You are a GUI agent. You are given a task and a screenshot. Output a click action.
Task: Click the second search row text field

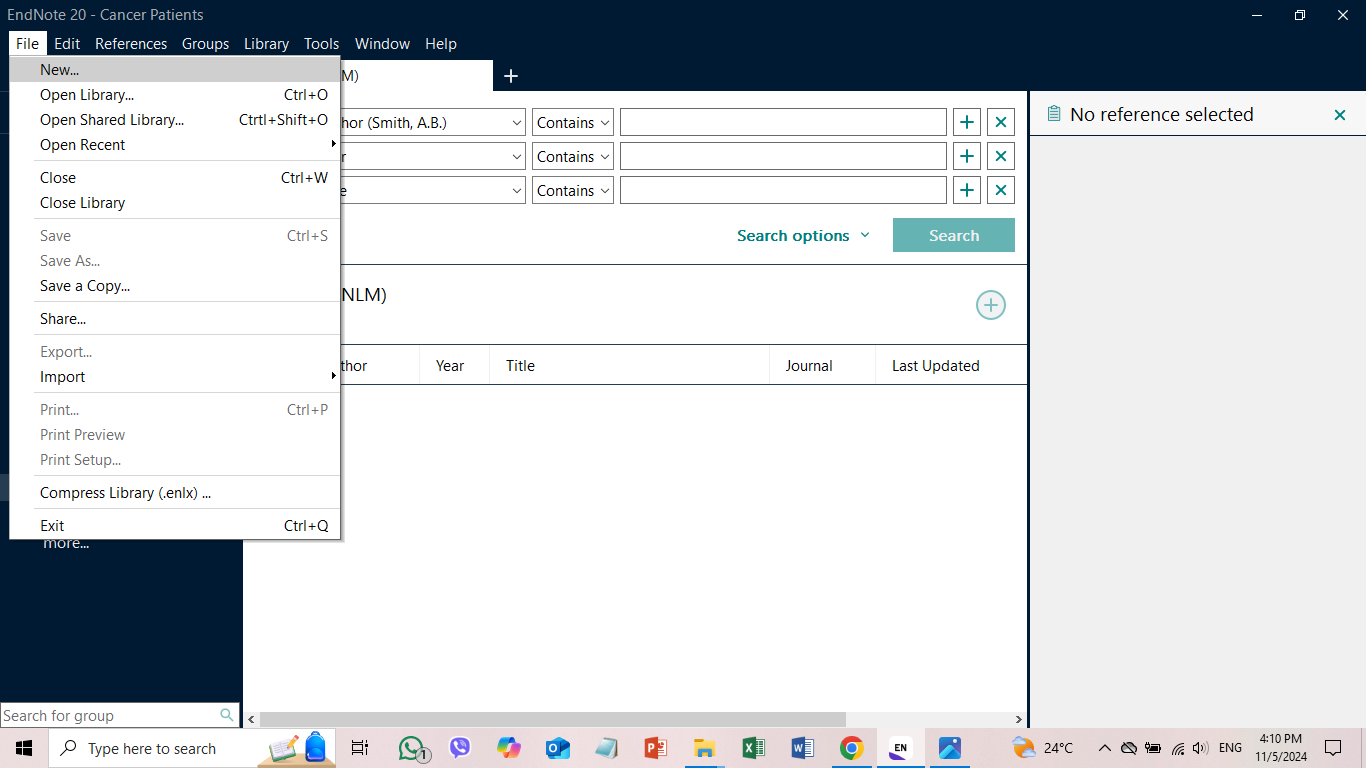pyautogui.click(x=783, y=157)
